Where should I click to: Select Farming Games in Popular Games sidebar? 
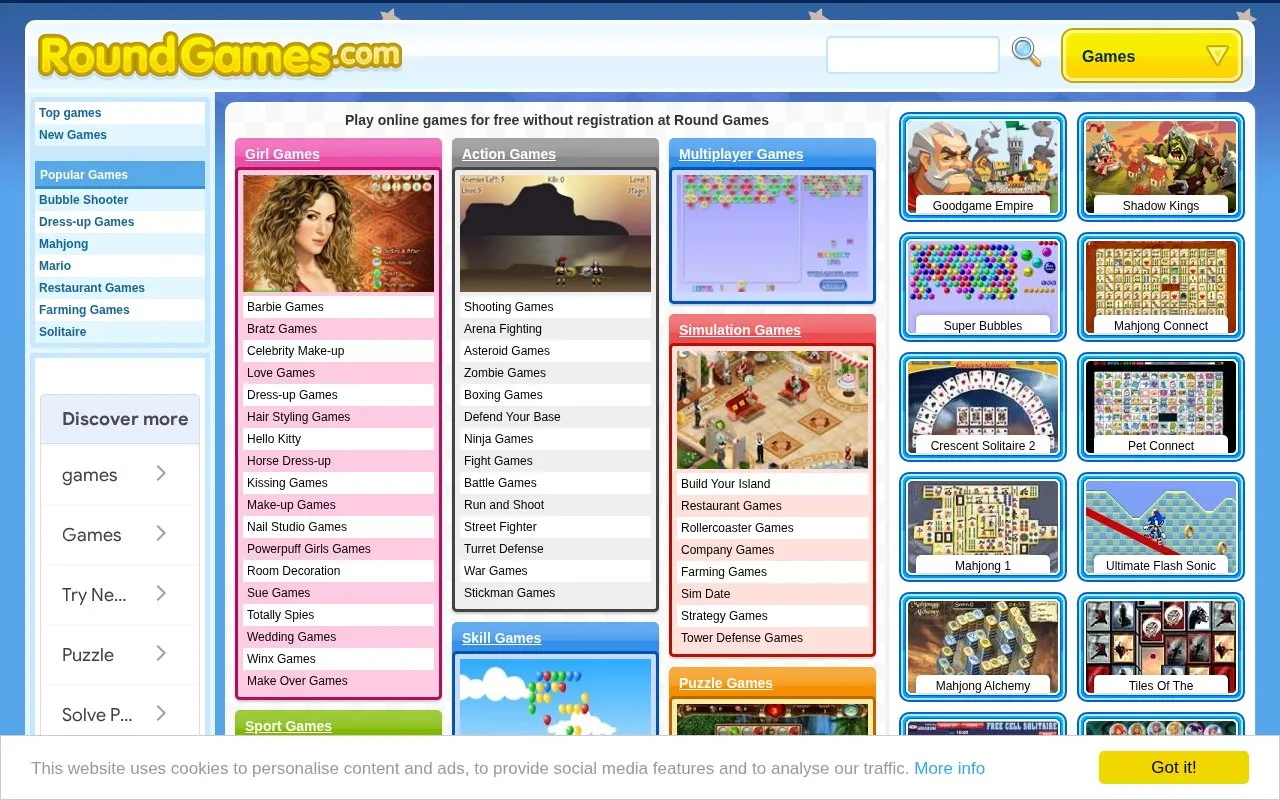click(x=84, y=310)
